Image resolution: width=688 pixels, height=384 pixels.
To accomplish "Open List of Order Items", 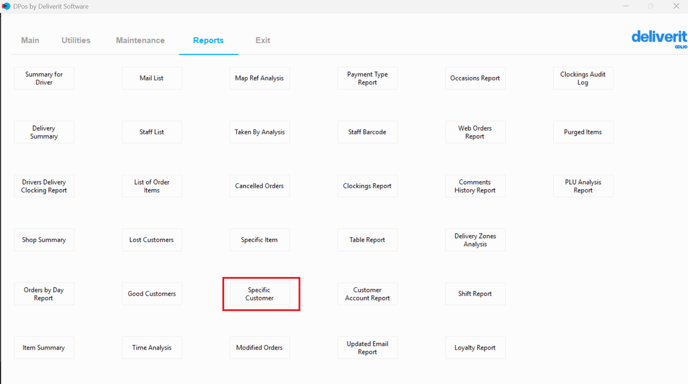I will 152,186.
